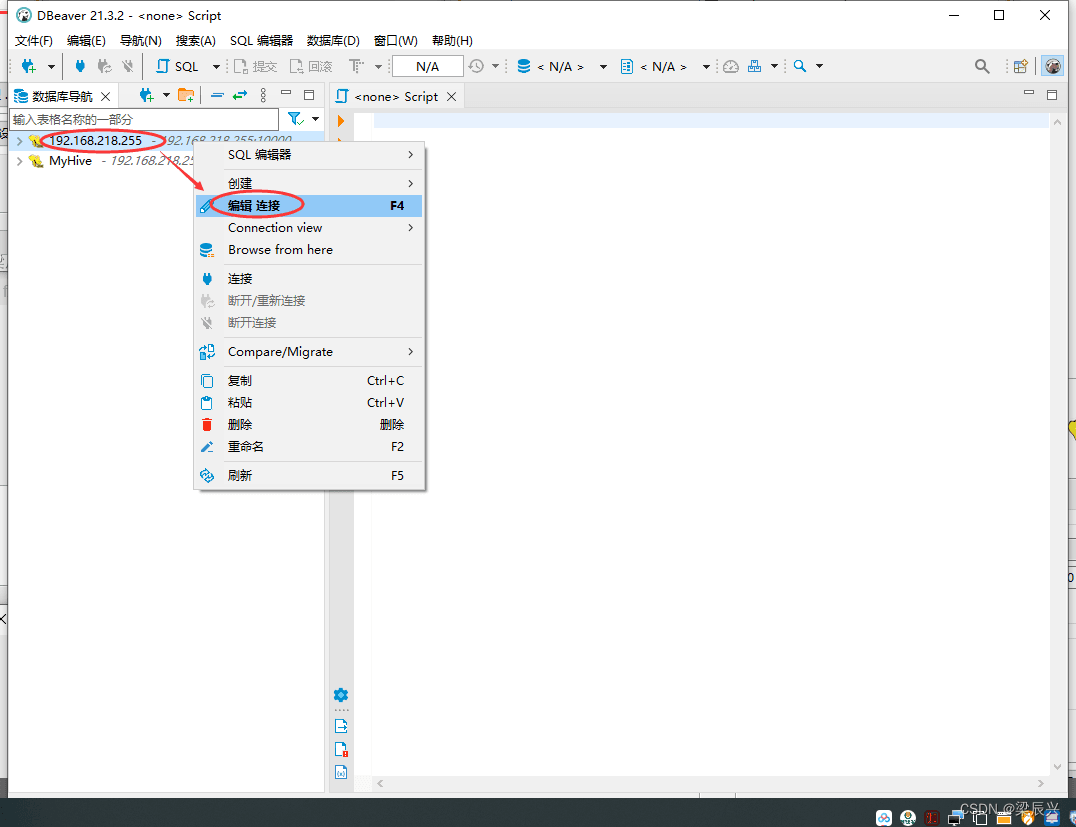The width and height of the screenshot is (1076, 827).
Task: Click the page-with-red-badge icon in editor sidebar
Action: pyautogui.click(x=341, y=749)
